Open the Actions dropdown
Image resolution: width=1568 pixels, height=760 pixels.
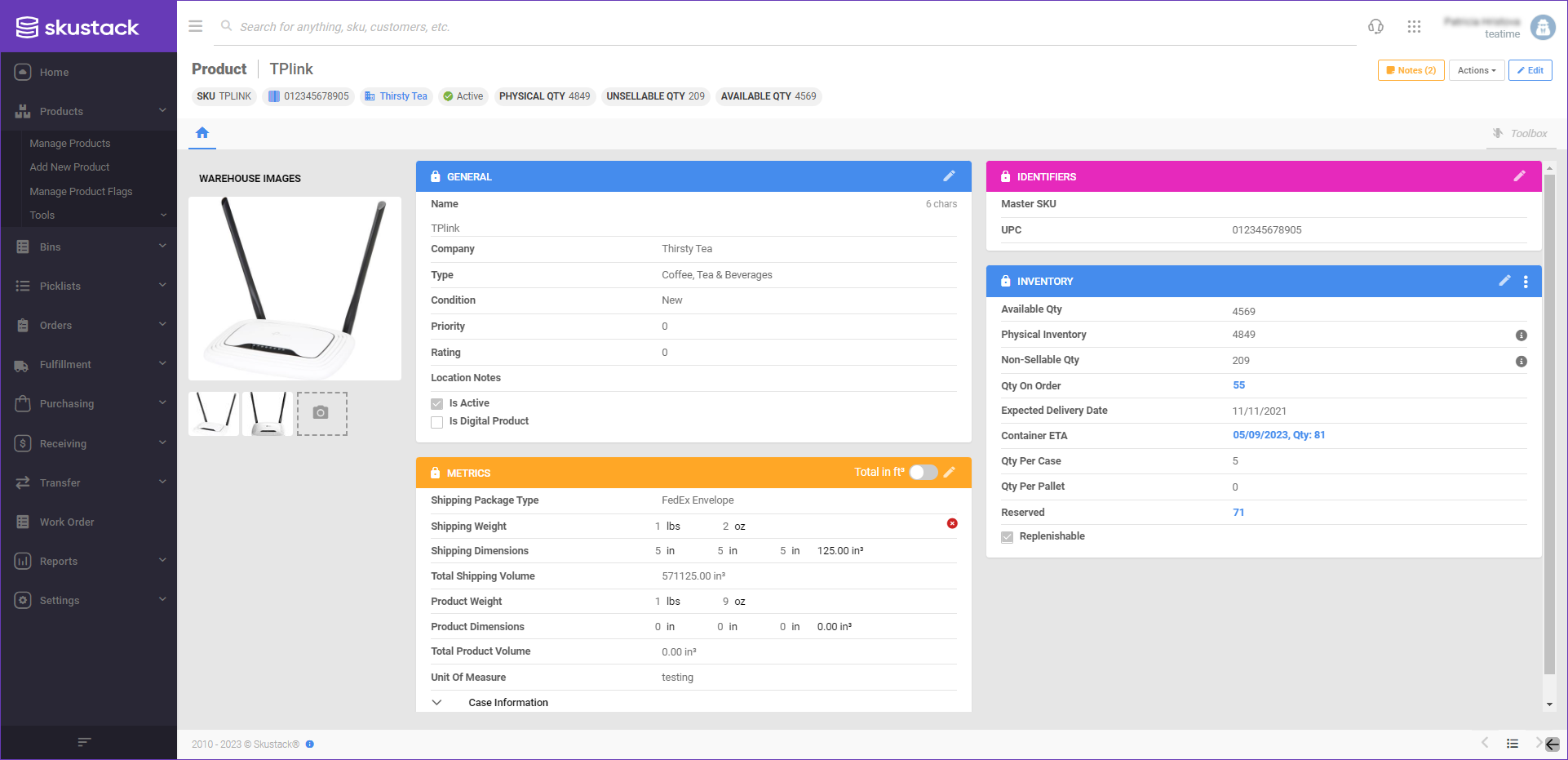[1477, 70]
